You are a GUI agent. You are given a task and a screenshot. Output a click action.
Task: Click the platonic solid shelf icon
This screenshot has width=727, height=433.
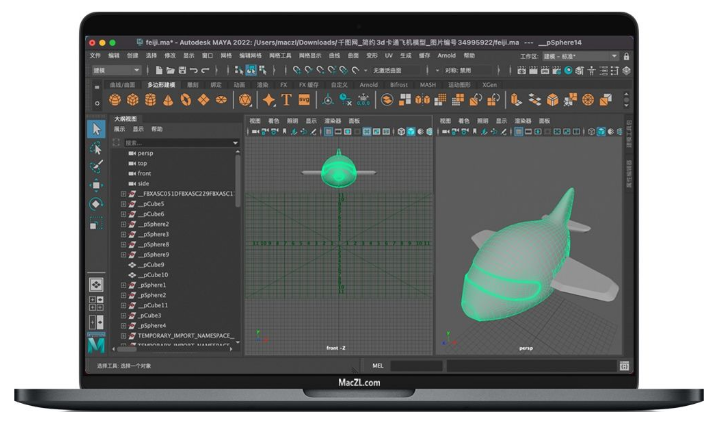click(x=245, y=100)
